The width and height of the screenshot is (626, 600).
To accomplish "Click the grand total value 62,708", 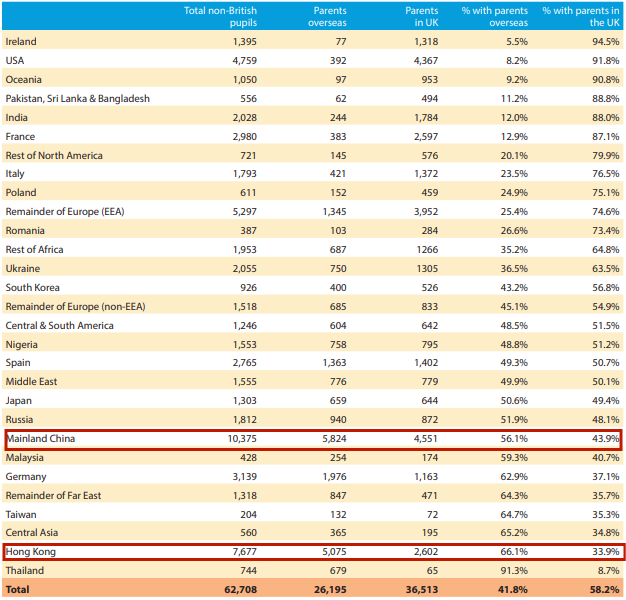I will (x=241, y=590).
